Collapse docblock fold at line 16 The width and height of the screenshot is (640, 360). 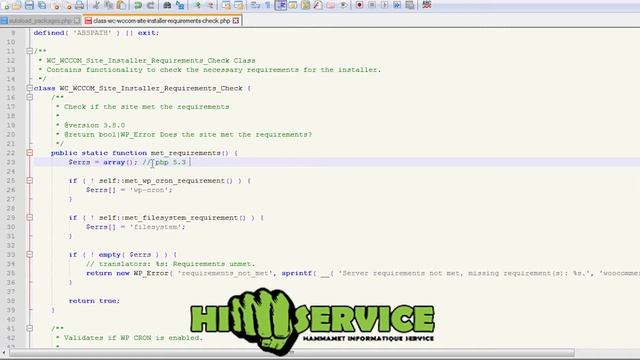[x=29, y=97]
